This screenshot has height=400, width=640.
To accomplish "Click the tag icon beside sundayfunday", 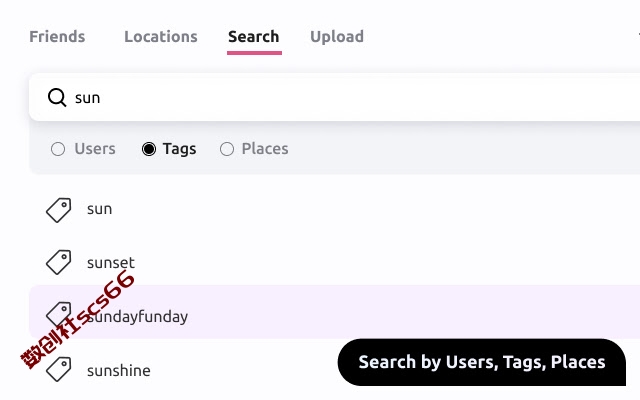I will 58,313.
